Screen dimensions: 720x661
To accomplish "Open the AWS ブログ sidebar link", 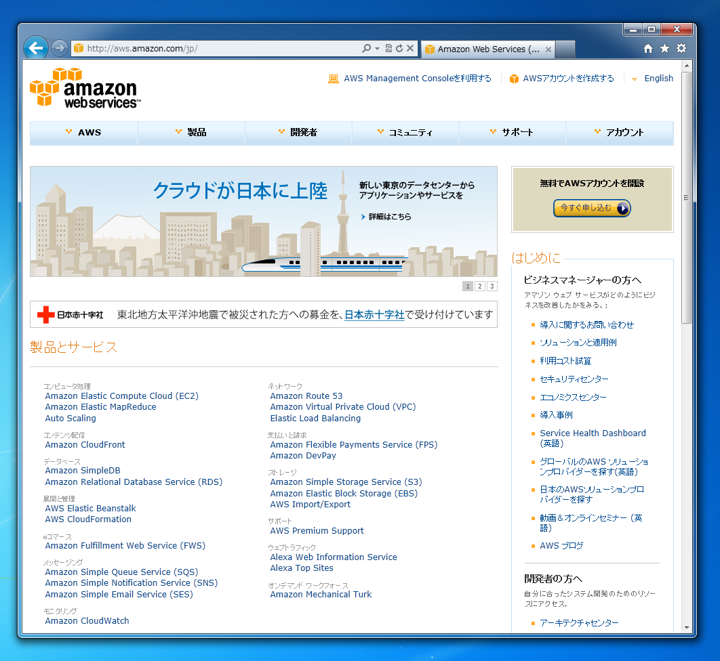I will (562, 546).
